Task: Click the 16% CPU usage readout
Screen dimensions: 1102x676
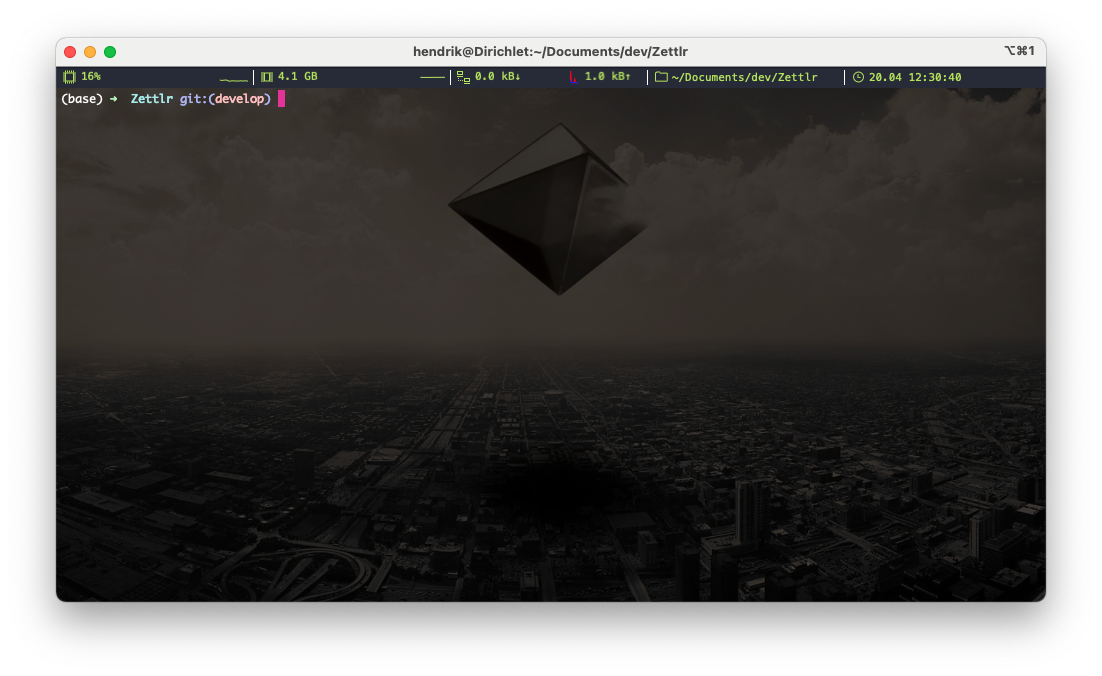Action: click(91, 77)
